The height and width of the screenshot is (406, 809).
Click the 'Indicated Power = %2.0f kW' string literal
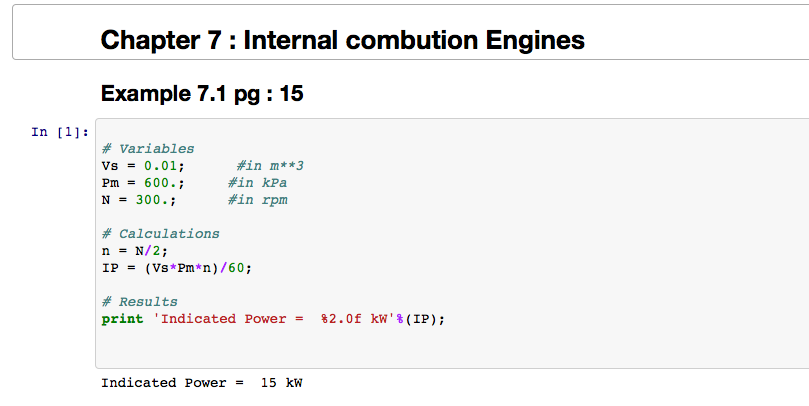coord(269,319)
